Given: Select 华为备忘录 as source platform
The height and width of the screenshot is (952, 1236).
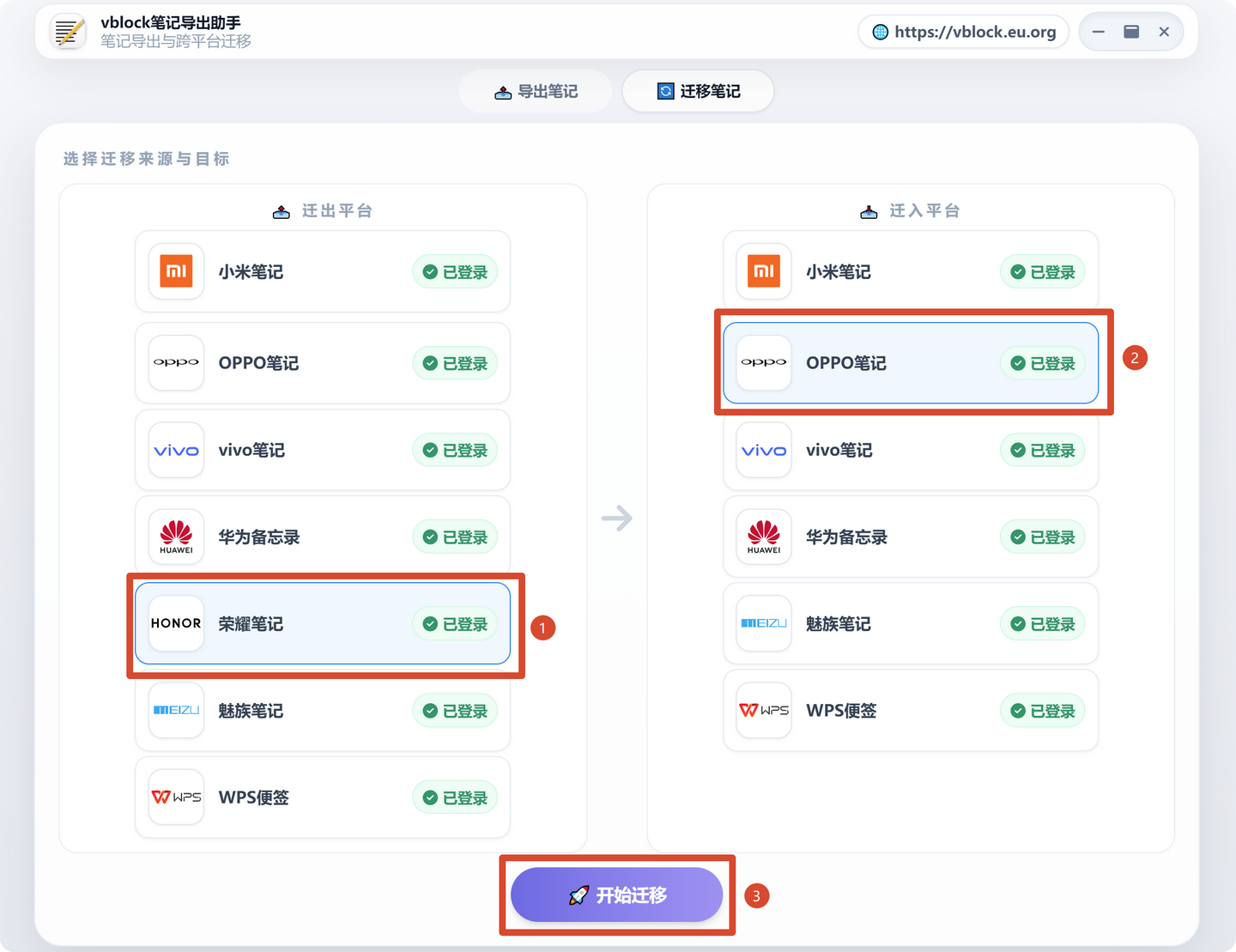Looking at the screenshot, I should click(x=323, y=537).
